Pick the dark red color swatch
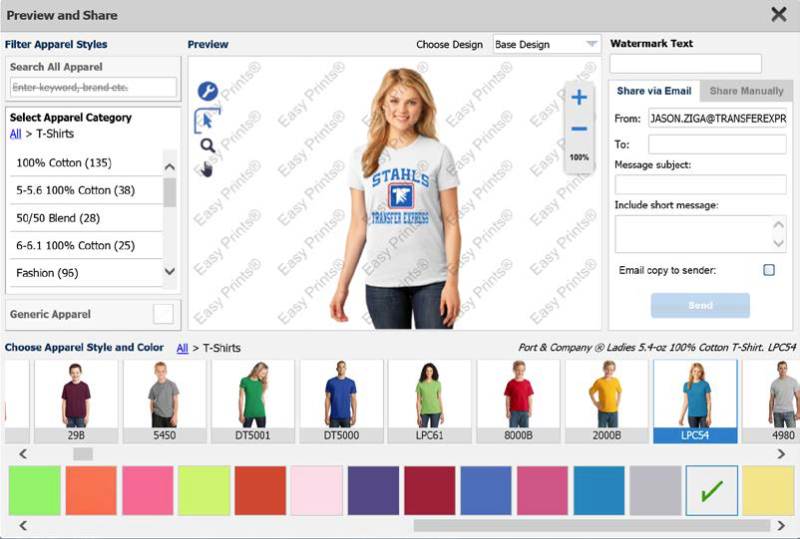This screenshot has width=800, height=539. coord(430,491)
